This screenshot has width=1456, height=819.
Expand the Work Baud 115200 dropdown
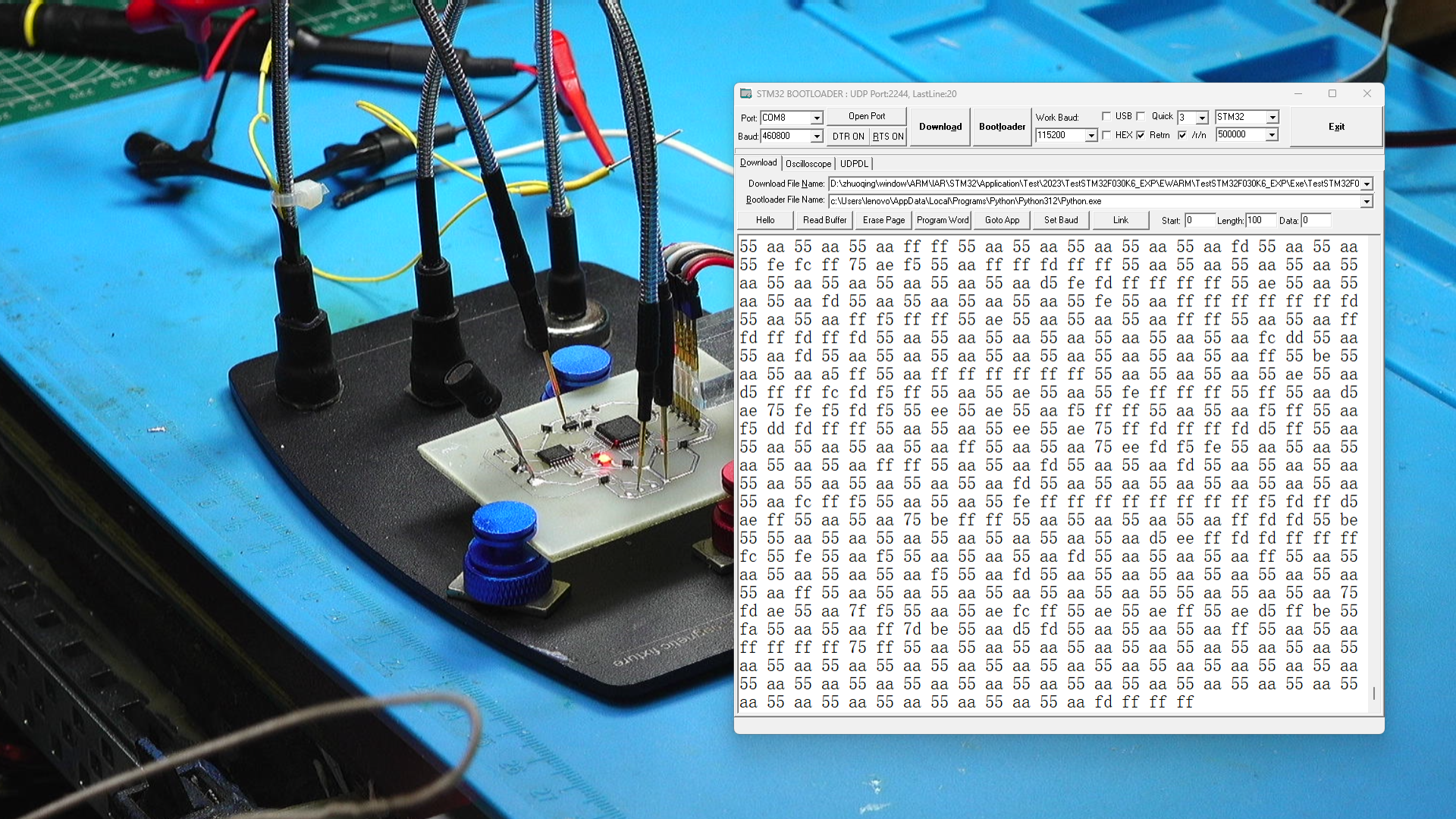tap(1091, 136)
